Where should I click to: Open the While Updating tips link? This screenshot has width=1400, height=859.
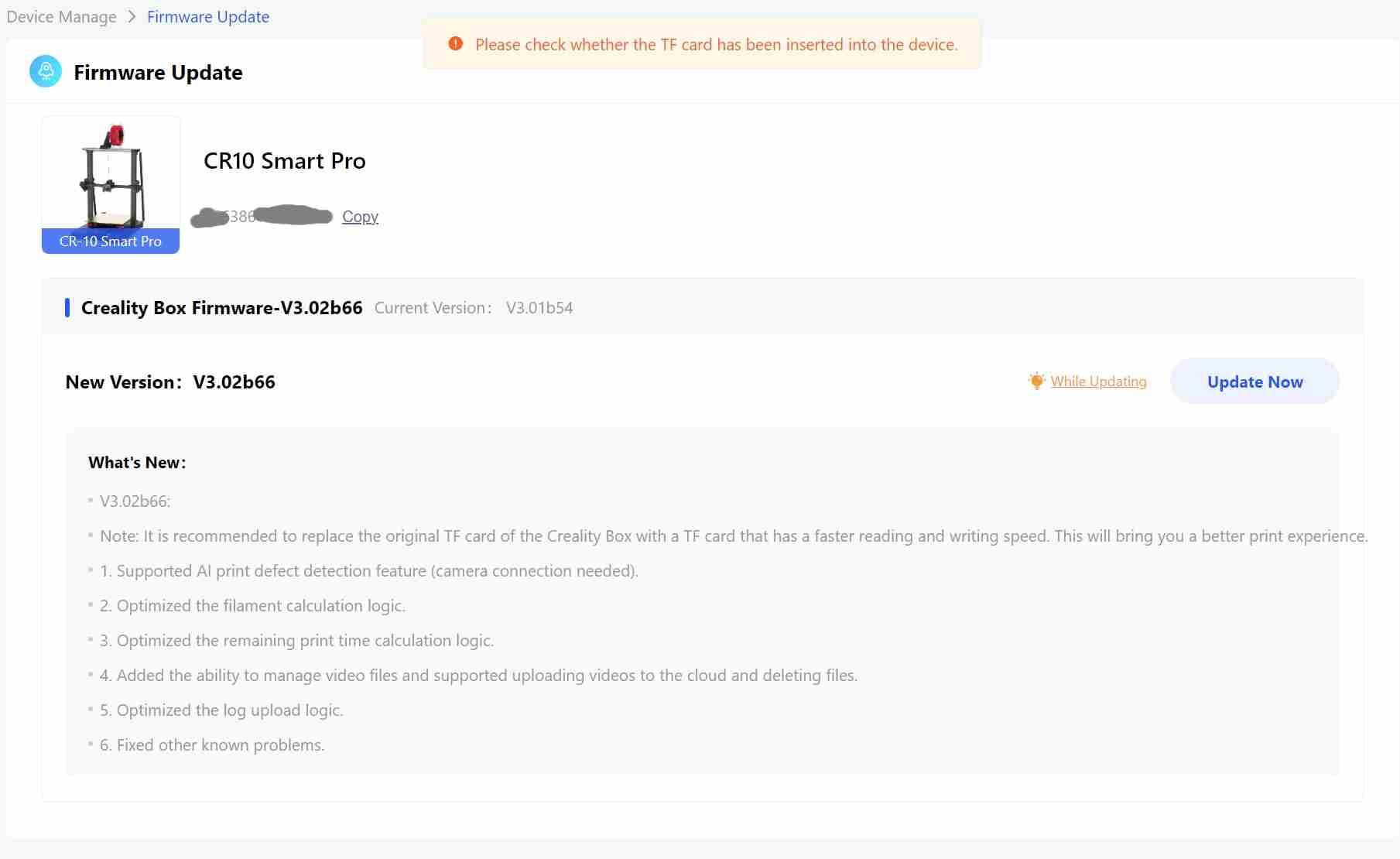pos(1098,381)
